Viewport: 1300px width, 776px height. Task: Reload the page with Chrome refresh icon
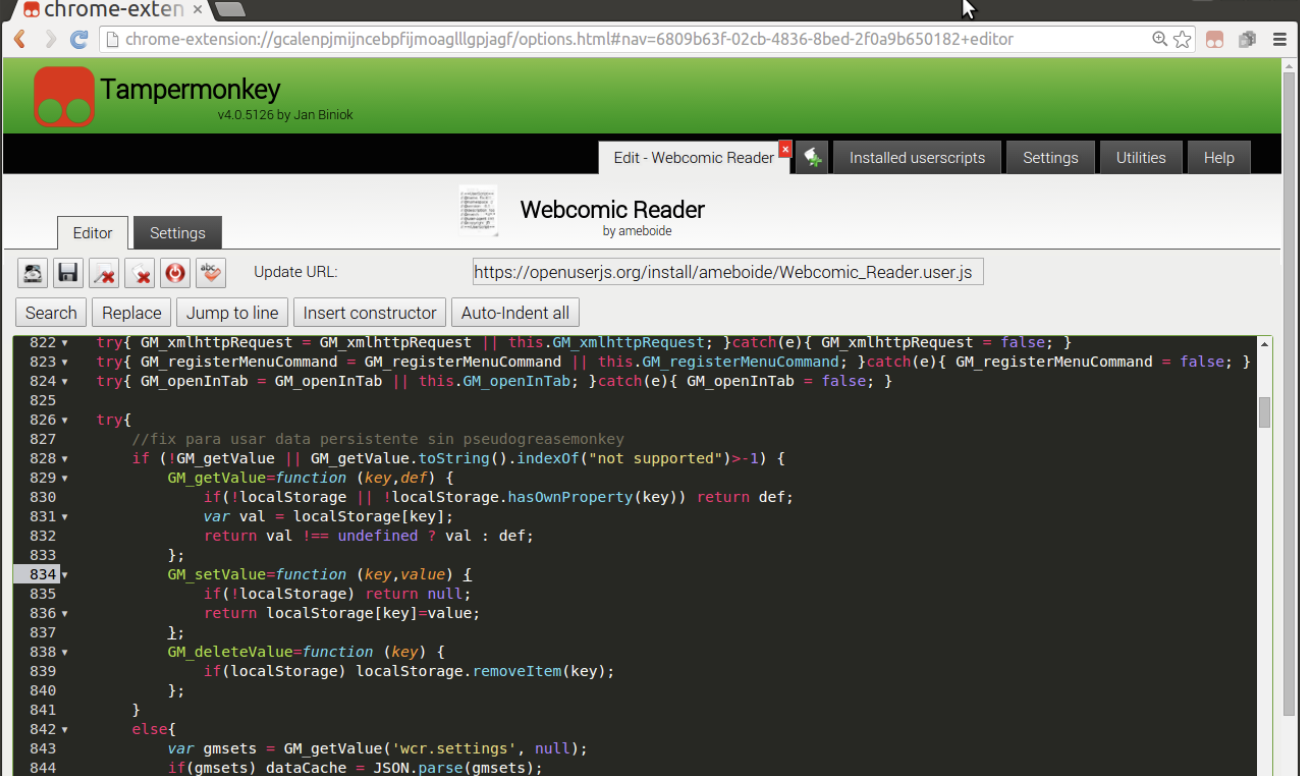[79, 40]
